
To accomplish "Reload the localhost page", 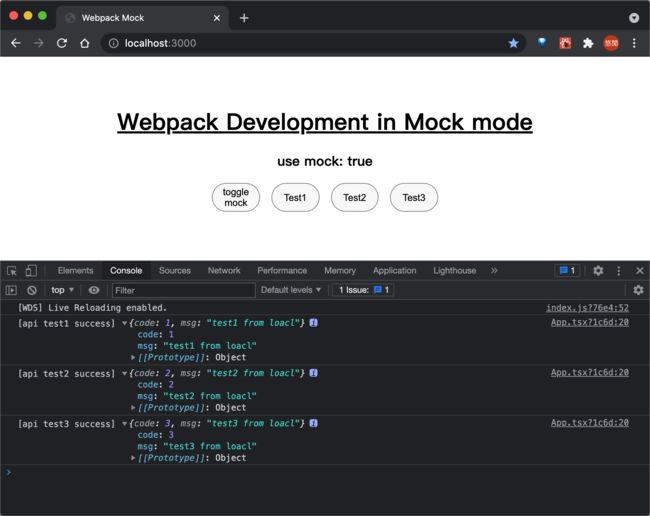I will 62,43.
